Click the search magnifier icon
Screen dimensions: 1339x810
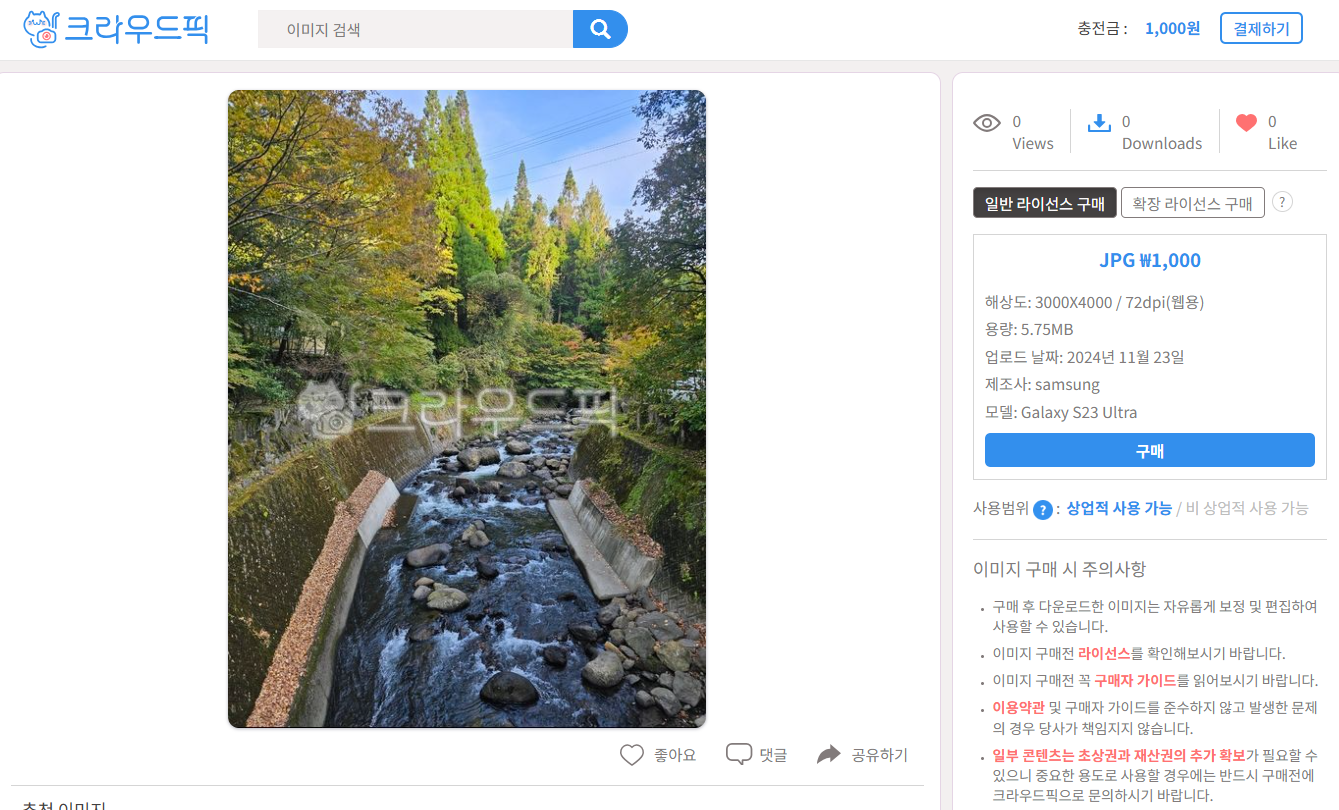(599, 28)
